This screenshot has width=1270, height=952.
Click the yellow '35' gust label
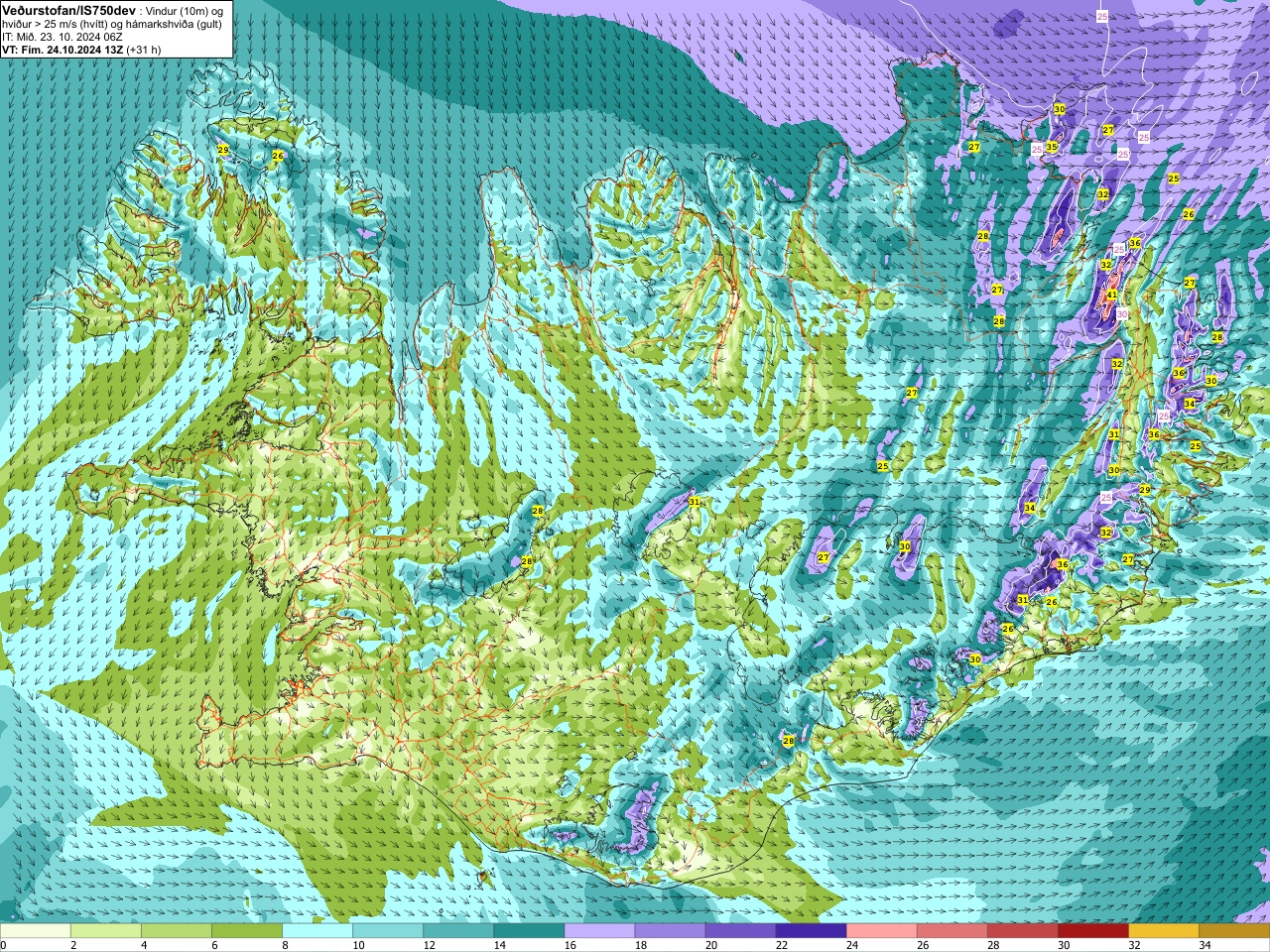[1052, 147]
